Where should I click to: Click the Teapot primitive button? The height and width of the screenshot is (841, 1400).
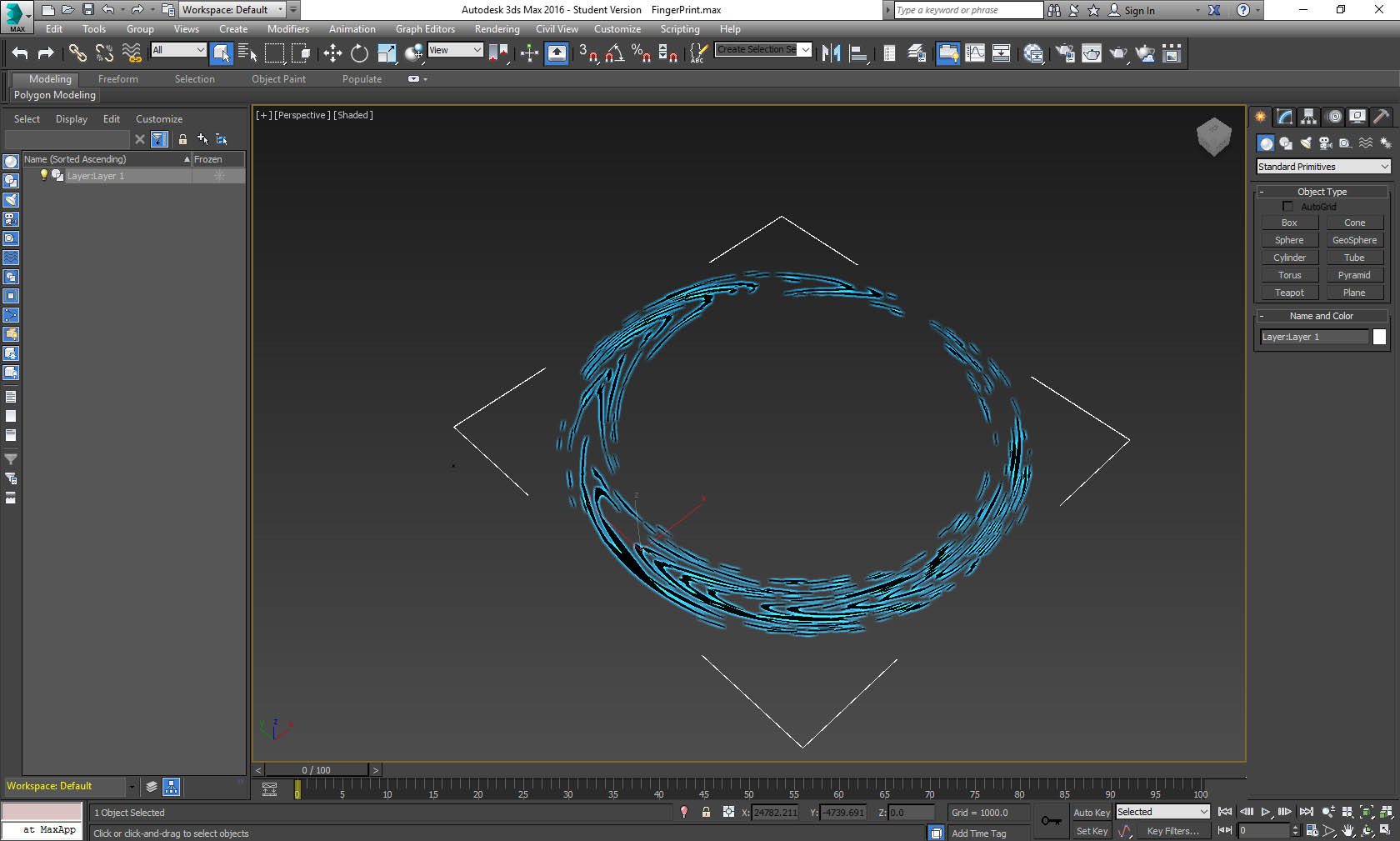(x=1289, y=293)
